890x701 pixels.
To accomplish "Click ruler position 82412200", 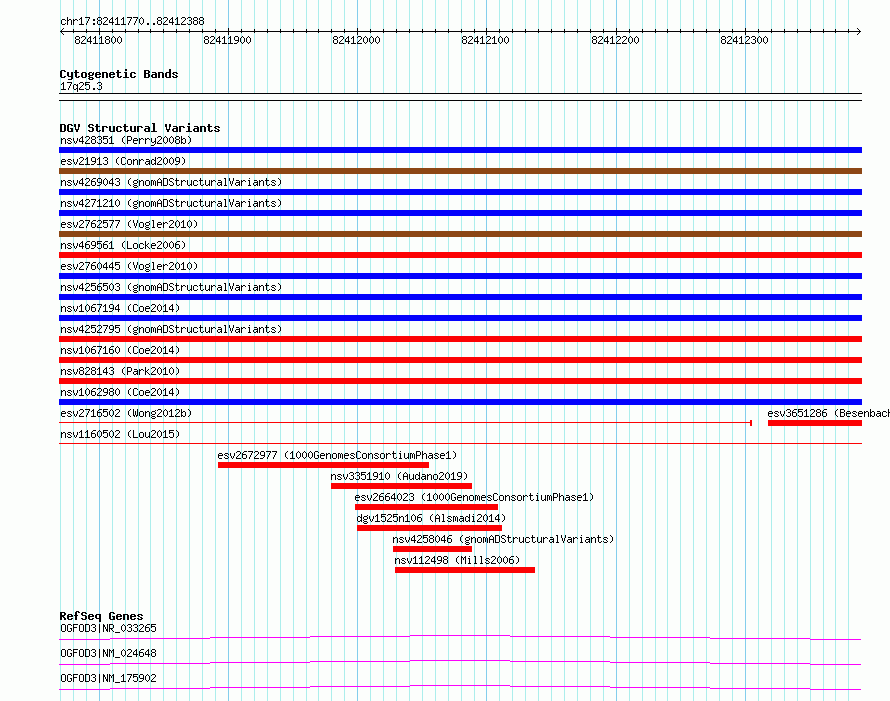I will pyautogui.click(x=615, y=40).
